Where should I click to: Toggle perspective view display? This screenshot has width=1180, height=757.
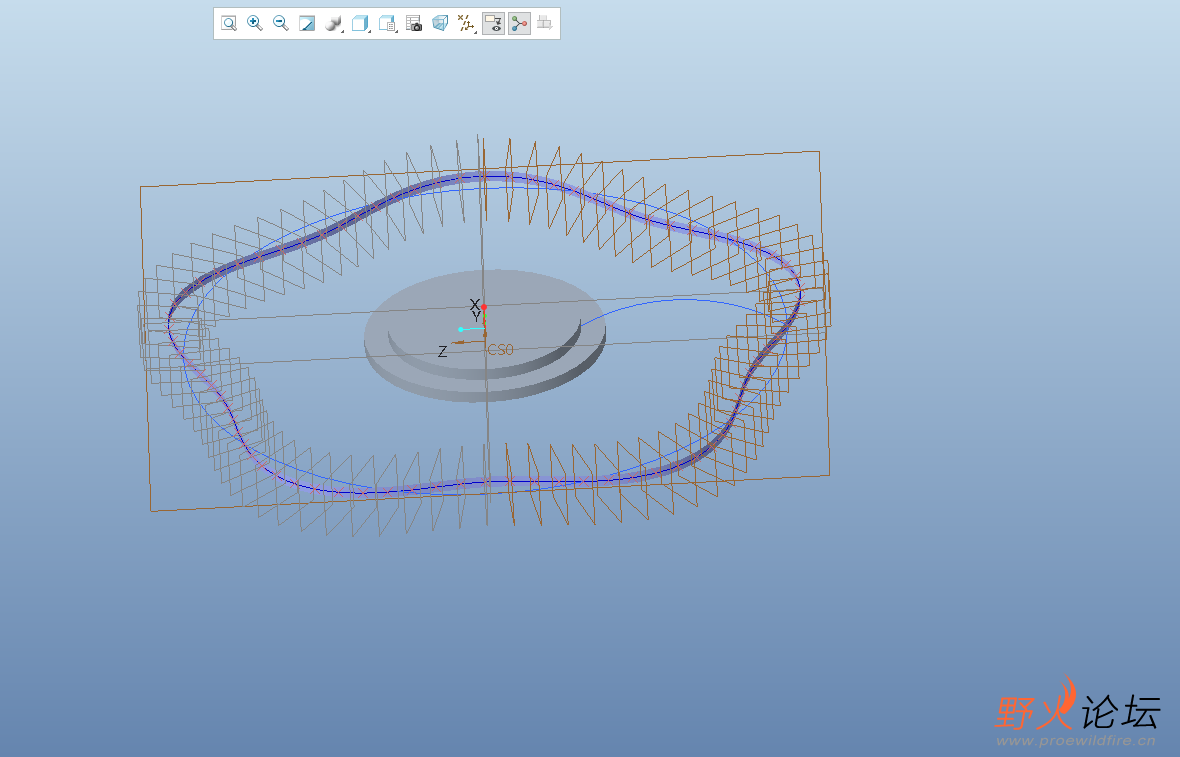[x=440, y=23]
